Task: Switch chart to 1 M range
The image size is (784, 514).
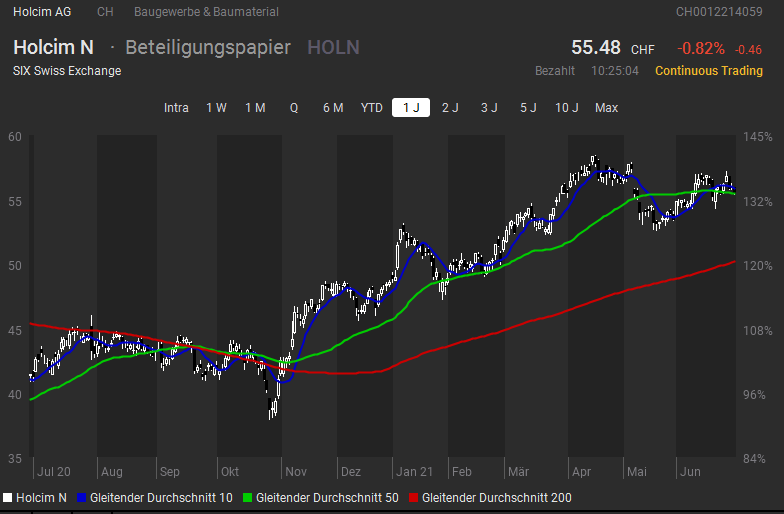Action: (x=255, y=108)
